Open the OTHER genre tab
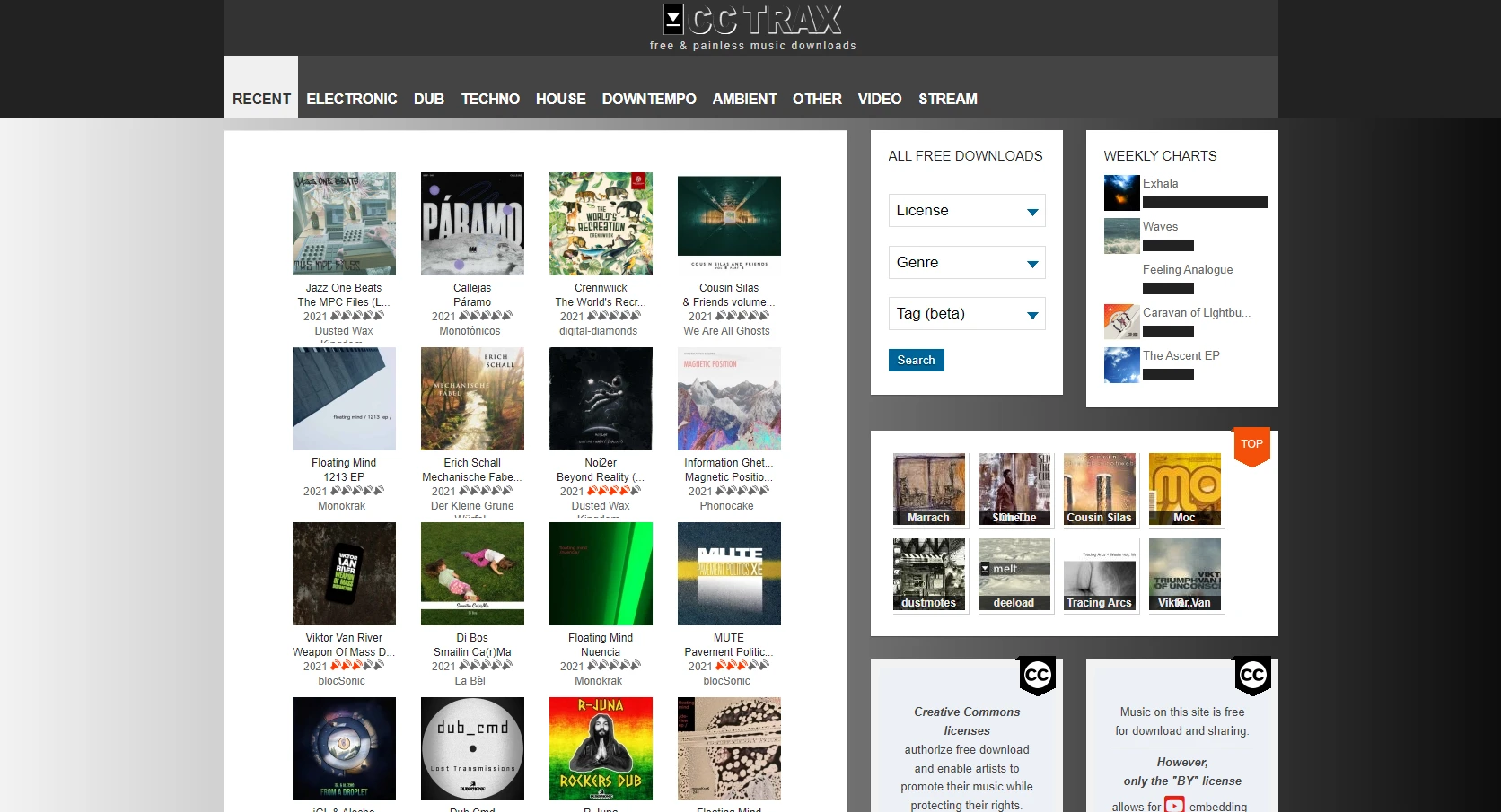This screenshot has height=812, width=1501. click(817, 99)
